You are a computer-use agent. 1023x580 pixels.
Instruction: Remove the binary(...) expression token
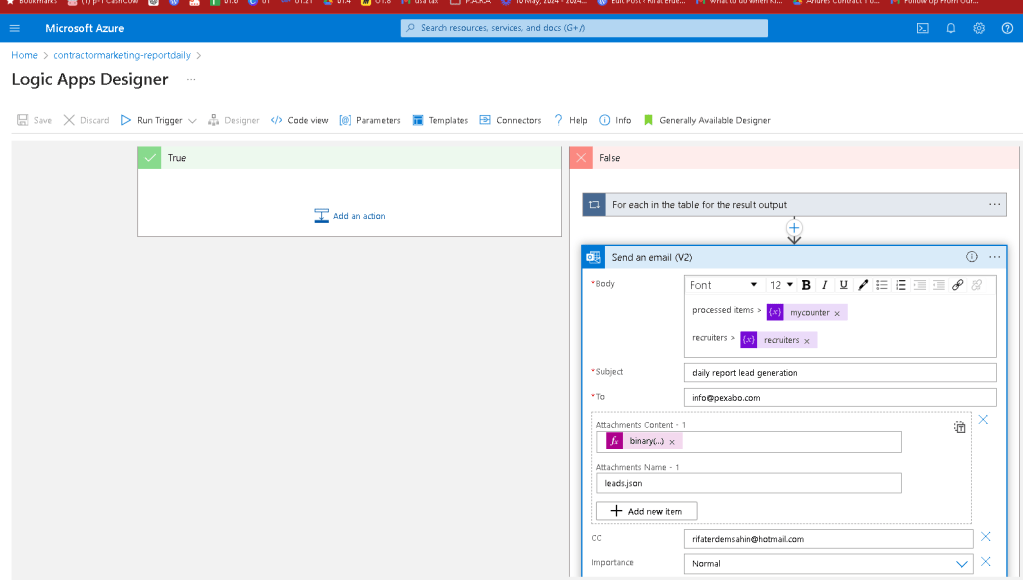click(x=672, y=442)
